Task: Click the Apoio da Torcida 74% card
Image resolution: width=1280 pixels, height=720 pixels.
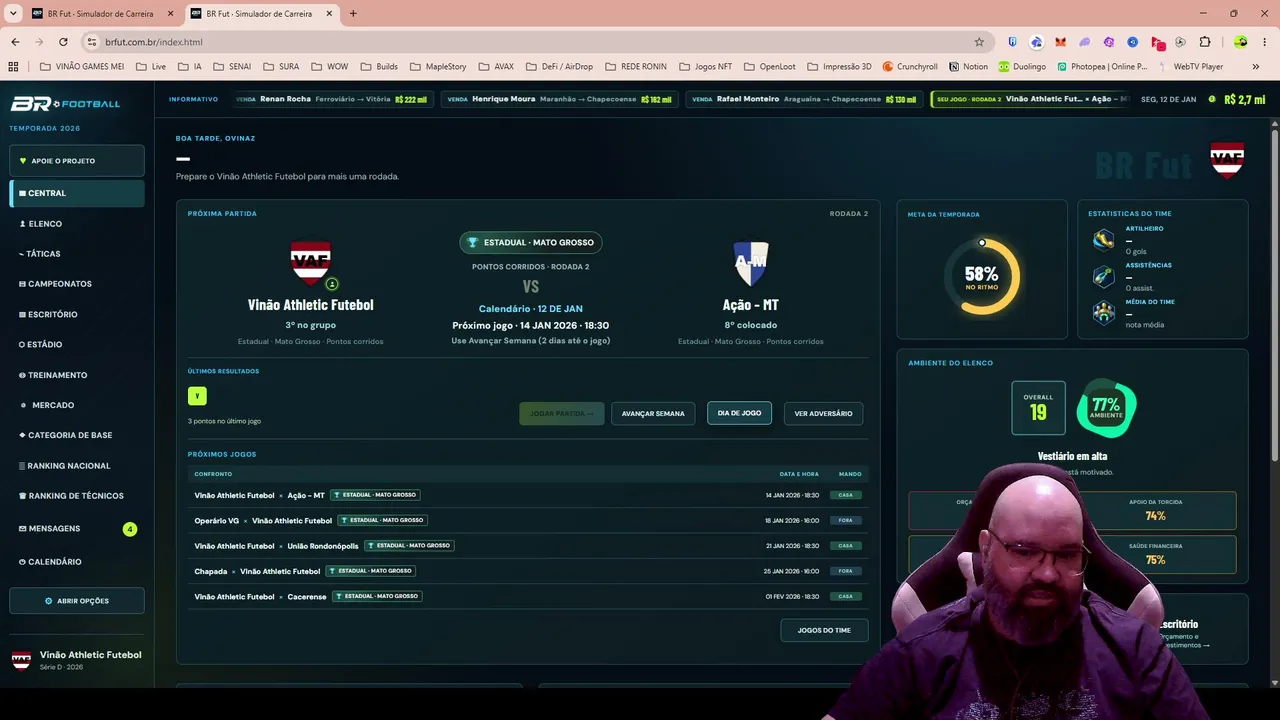Action: (x=1155, y=511)
